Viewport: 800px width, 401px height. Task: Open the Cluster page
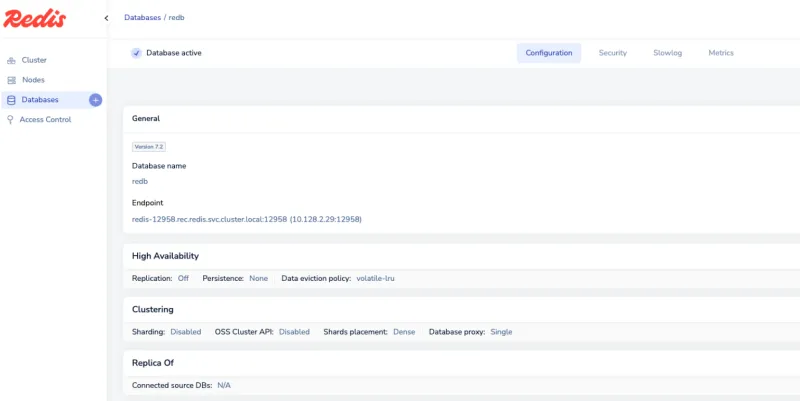coord(34,60)
